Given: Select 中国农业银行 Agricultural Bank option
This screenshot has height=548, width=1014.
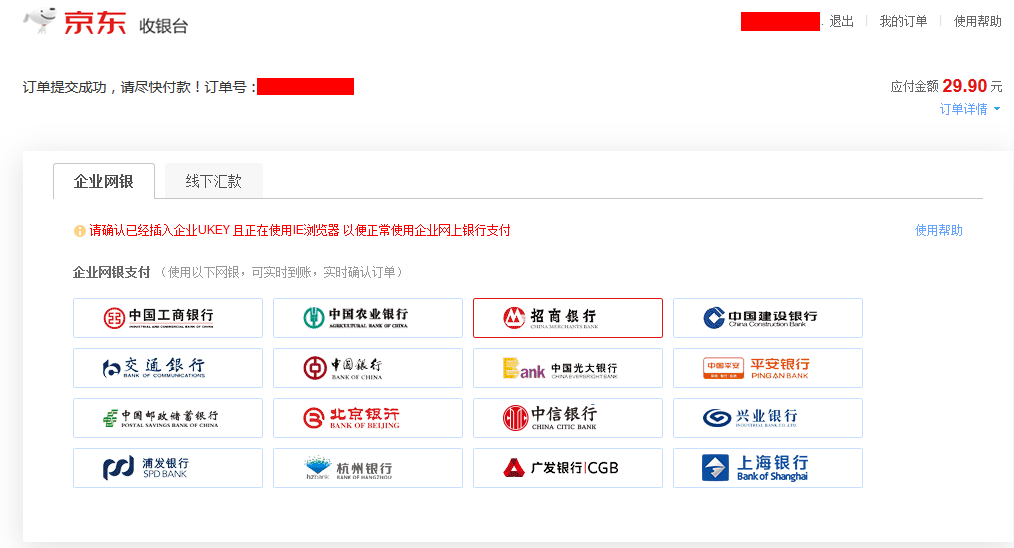Looking at the screenshot, I should 368,318.
